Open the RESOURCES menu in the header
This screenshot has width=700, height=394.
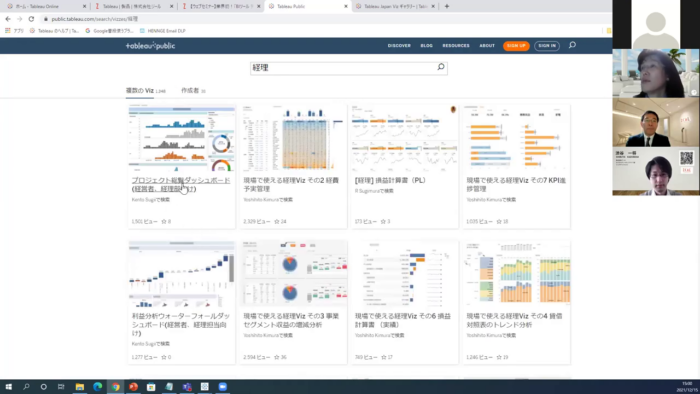(x=456, y=46)
